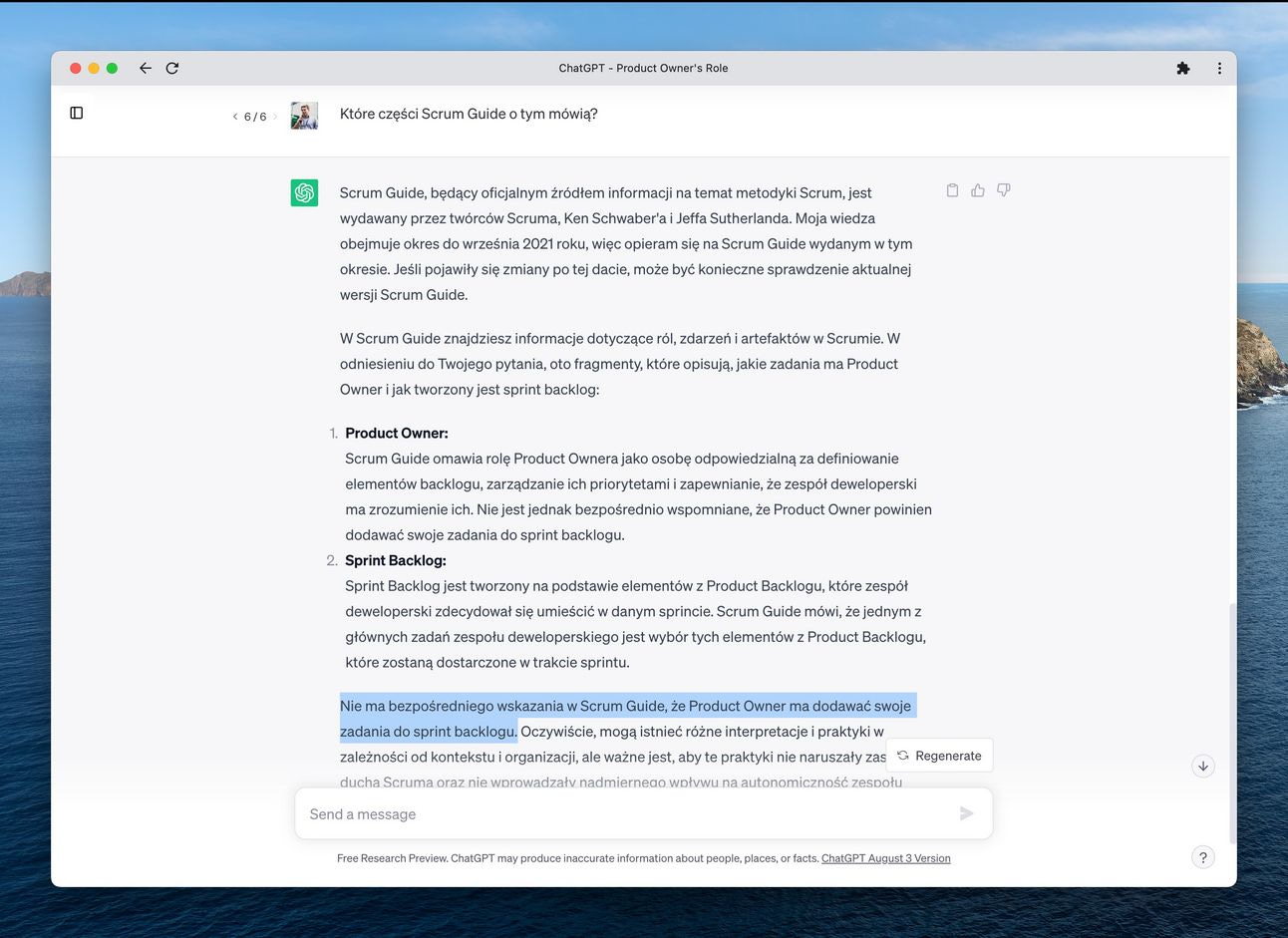Click the 'Free Research Preview' disclaimer text

tap(577, 858)
